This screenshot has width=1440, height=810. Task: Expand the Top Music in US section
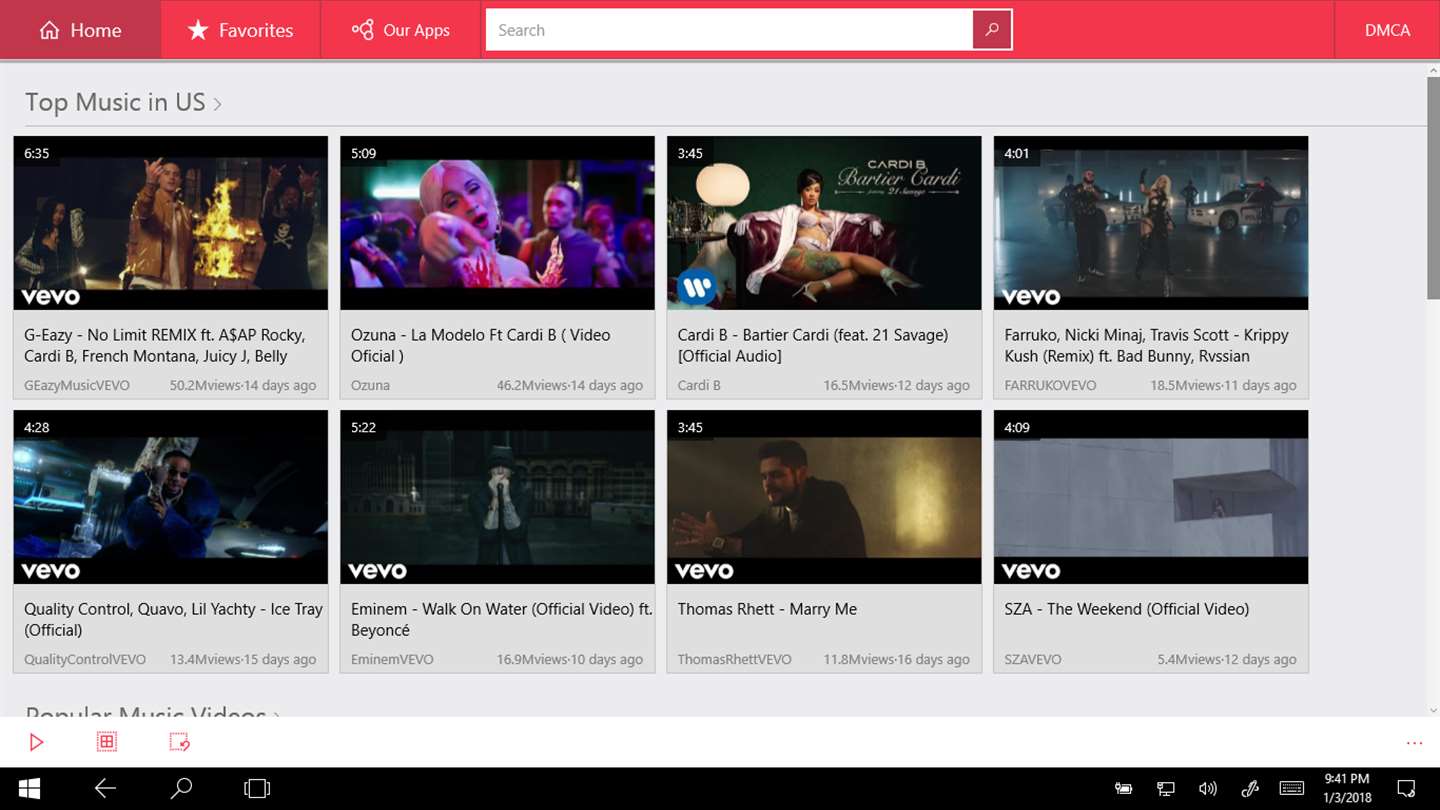[x=123, y=102]
